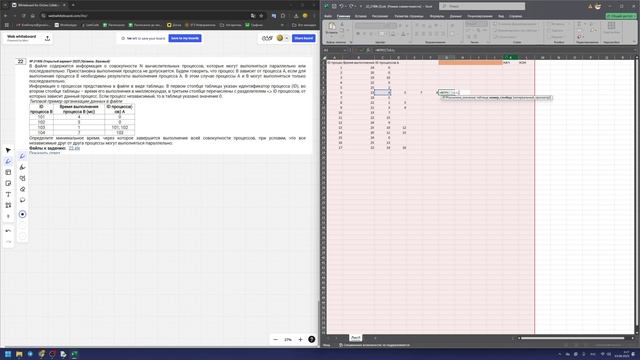Open user avatar dropdown on whiteboard
This screenshot has height=360, width=640.
287,38
